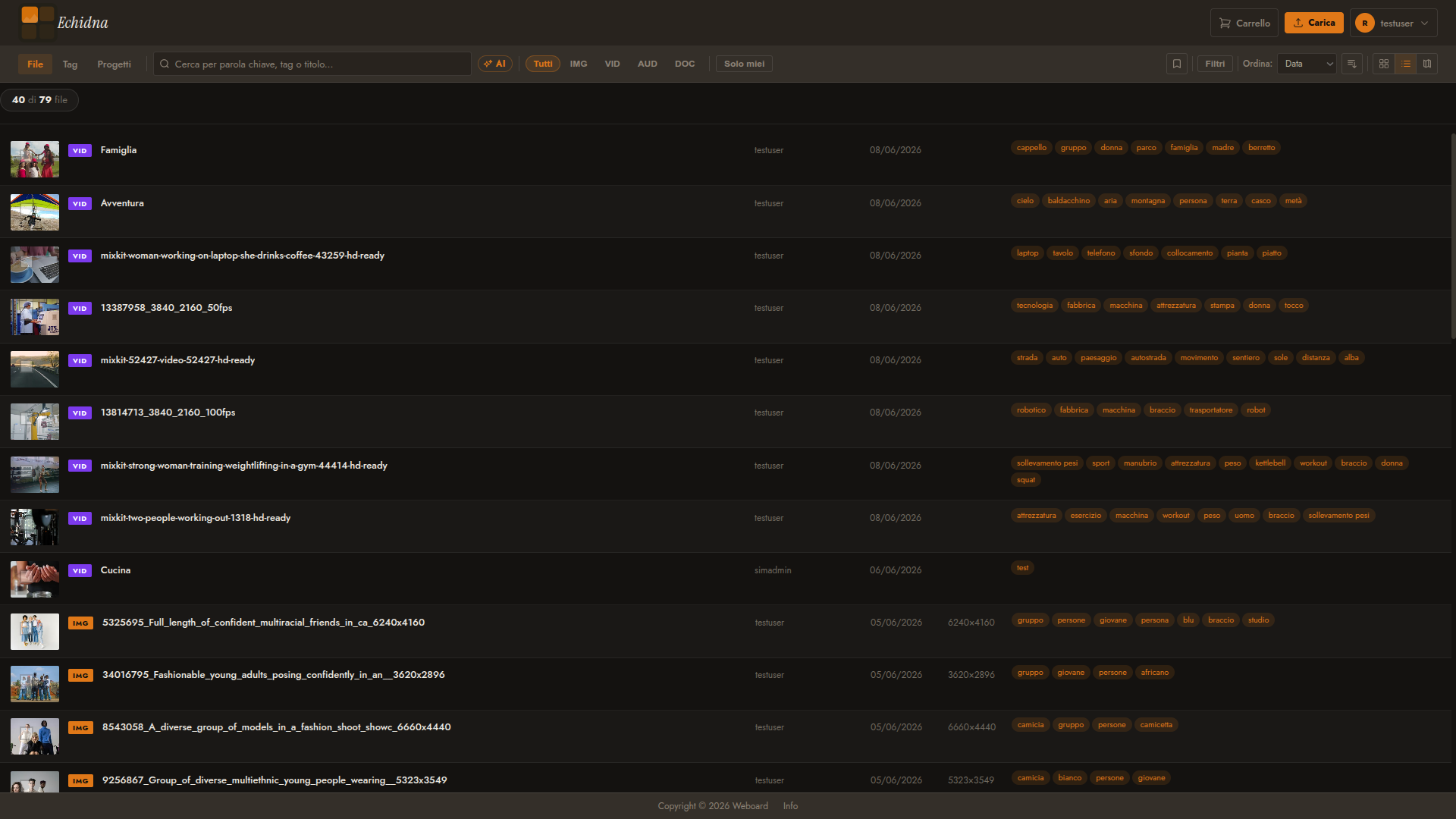Click the famiglia tag

coord(1184,148)
